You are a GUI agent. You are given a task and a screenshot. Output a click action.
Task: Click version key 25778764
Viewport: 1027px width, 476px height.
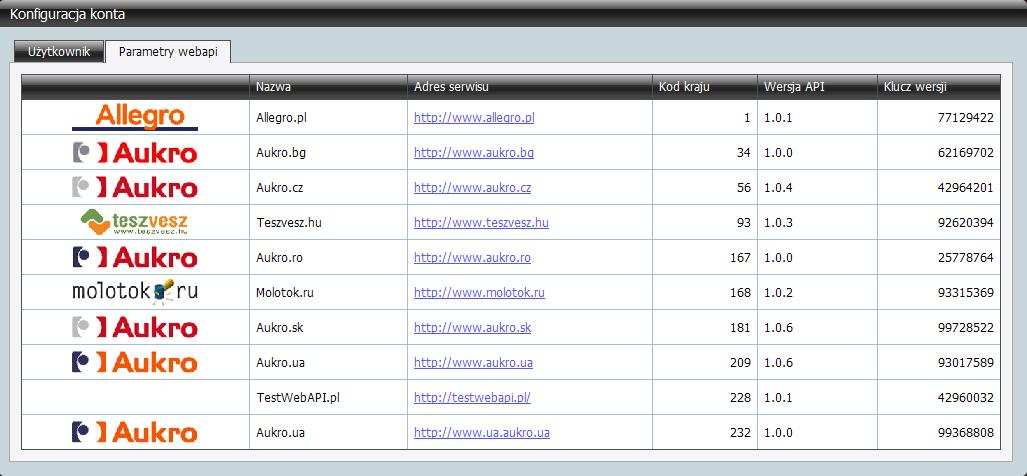click(x=965, y=257)
